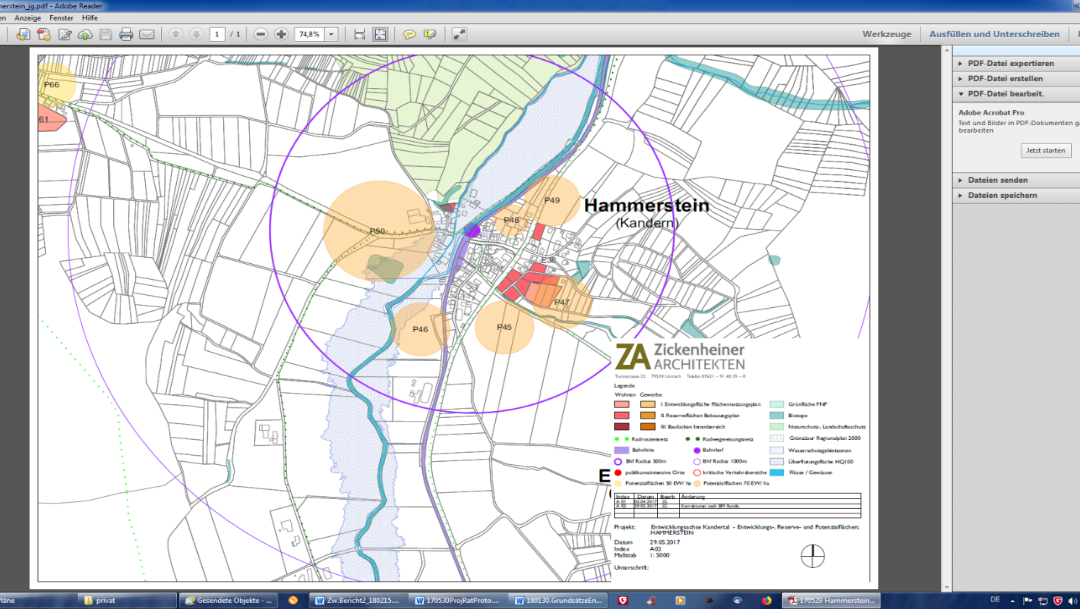The height and width of the screenshot is (609, 1080).
Task: Zoom in with the plus icon
Action: (x=281, y=34)
